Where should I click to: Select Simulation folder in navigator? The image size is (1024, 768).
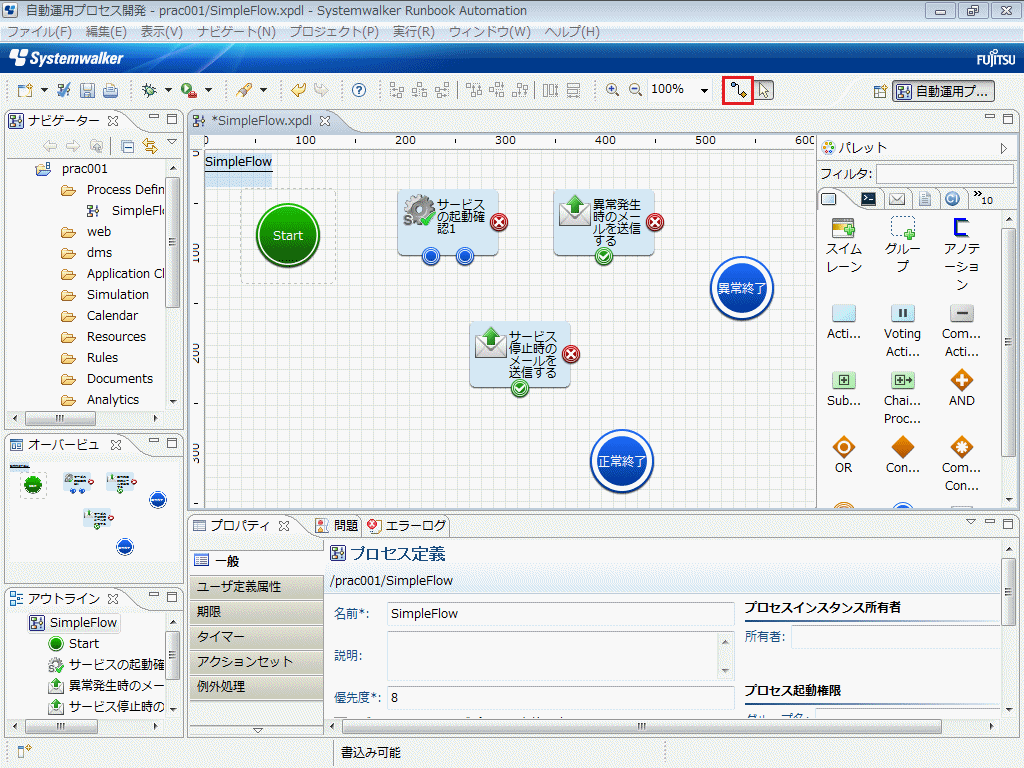point(105,295)
